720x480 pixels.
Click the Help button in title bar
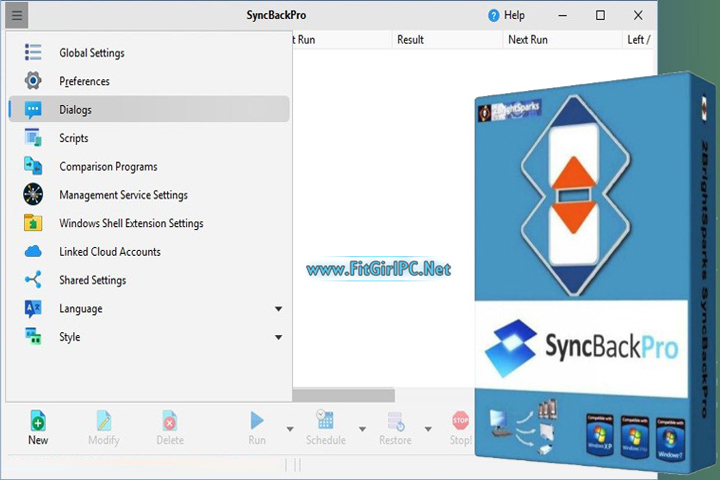[506, 15]
